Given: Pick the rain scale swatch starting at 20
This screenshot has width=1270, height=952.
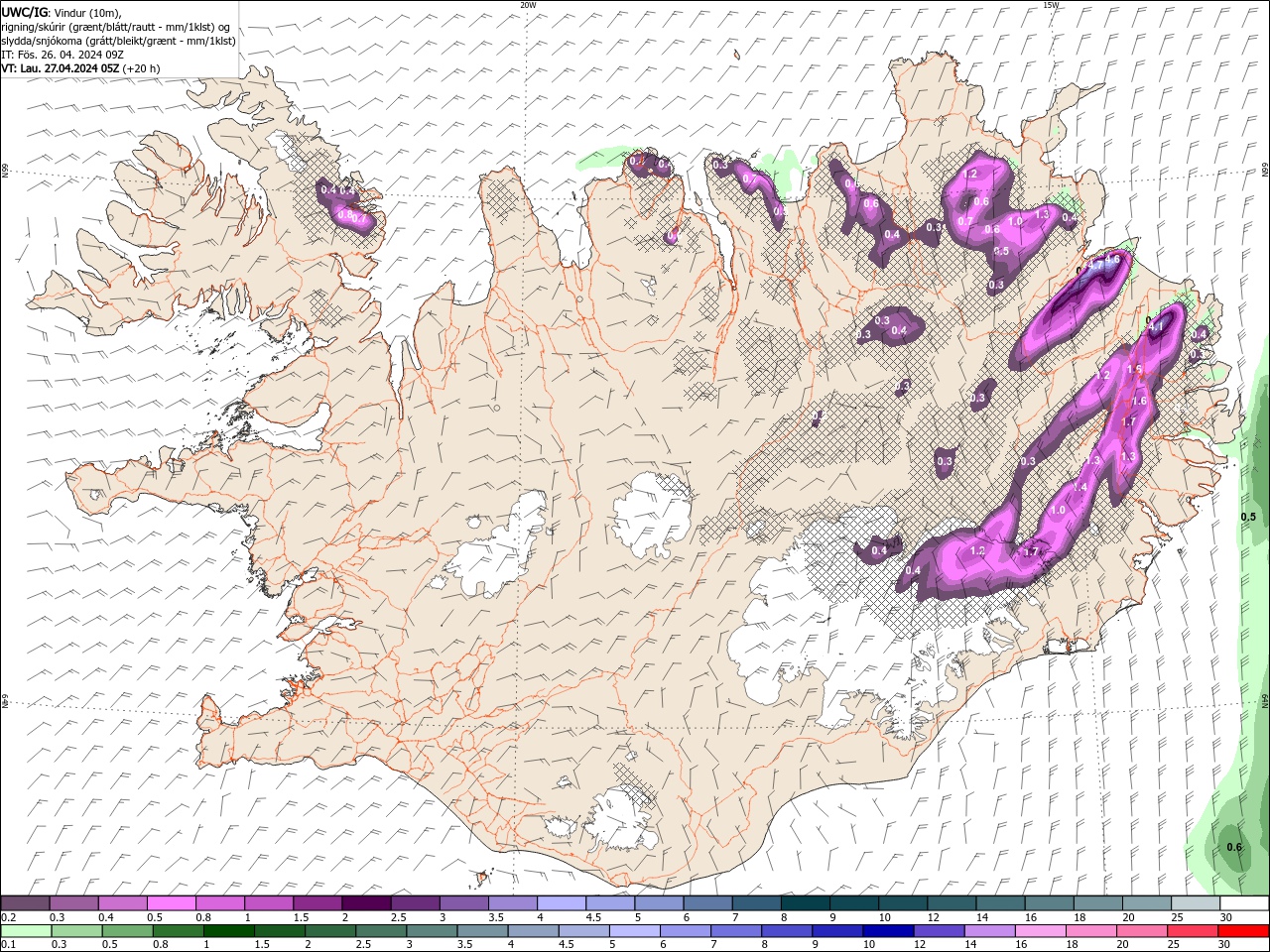Looking at the screenshot, I should pos(1142,931).
